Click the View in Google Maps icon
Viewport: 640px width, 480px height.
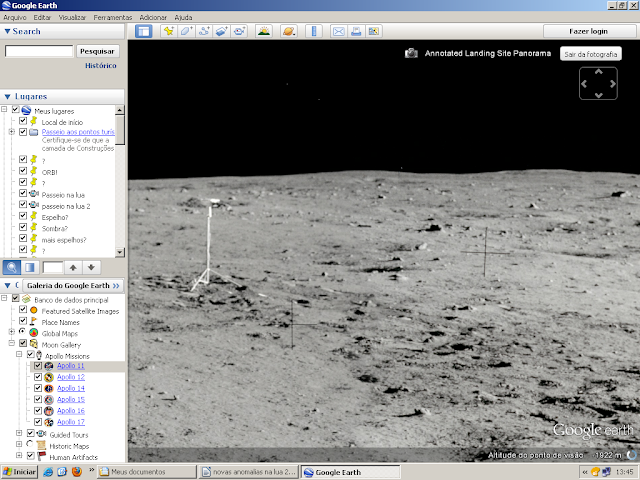tap(374, 31)
